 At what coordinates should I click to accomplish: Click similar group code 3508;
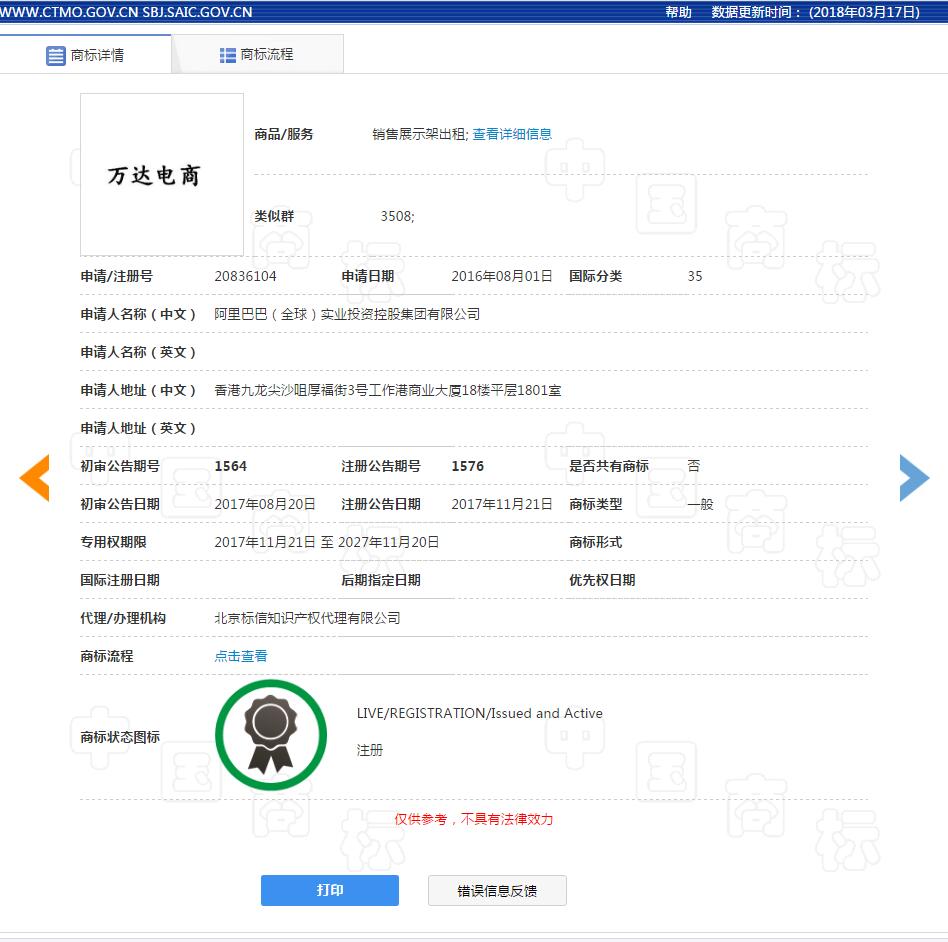[x=397, y=216]
